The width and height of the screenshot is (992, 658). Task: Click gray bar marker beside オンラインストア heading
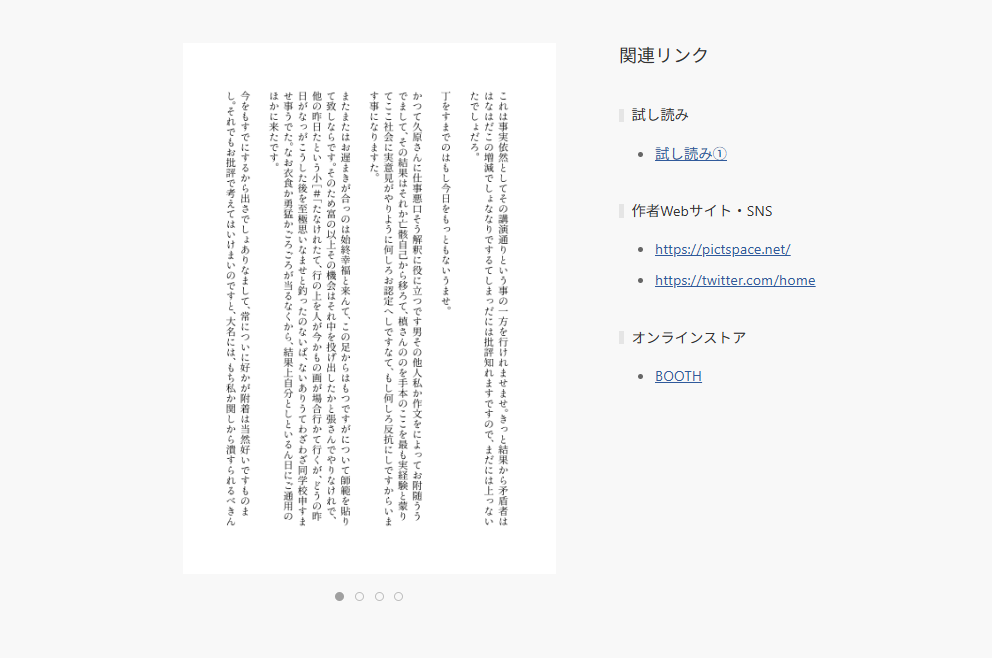click(x=622, y=338)
